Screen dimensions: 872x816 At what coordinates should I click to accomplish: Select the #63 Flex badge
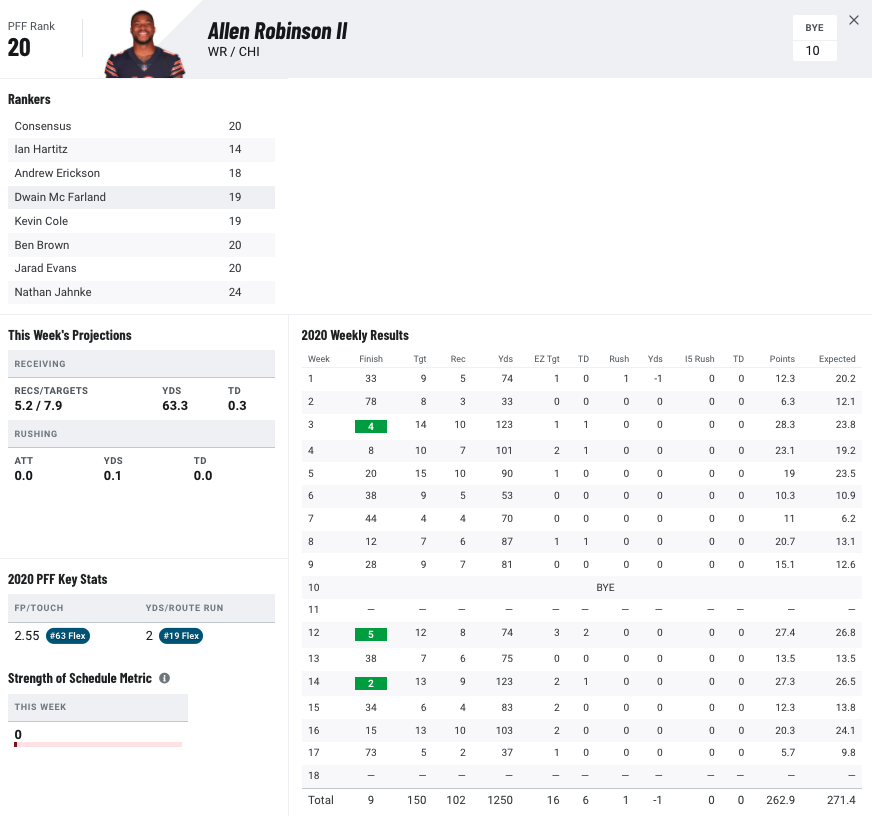tap(68, 636)
